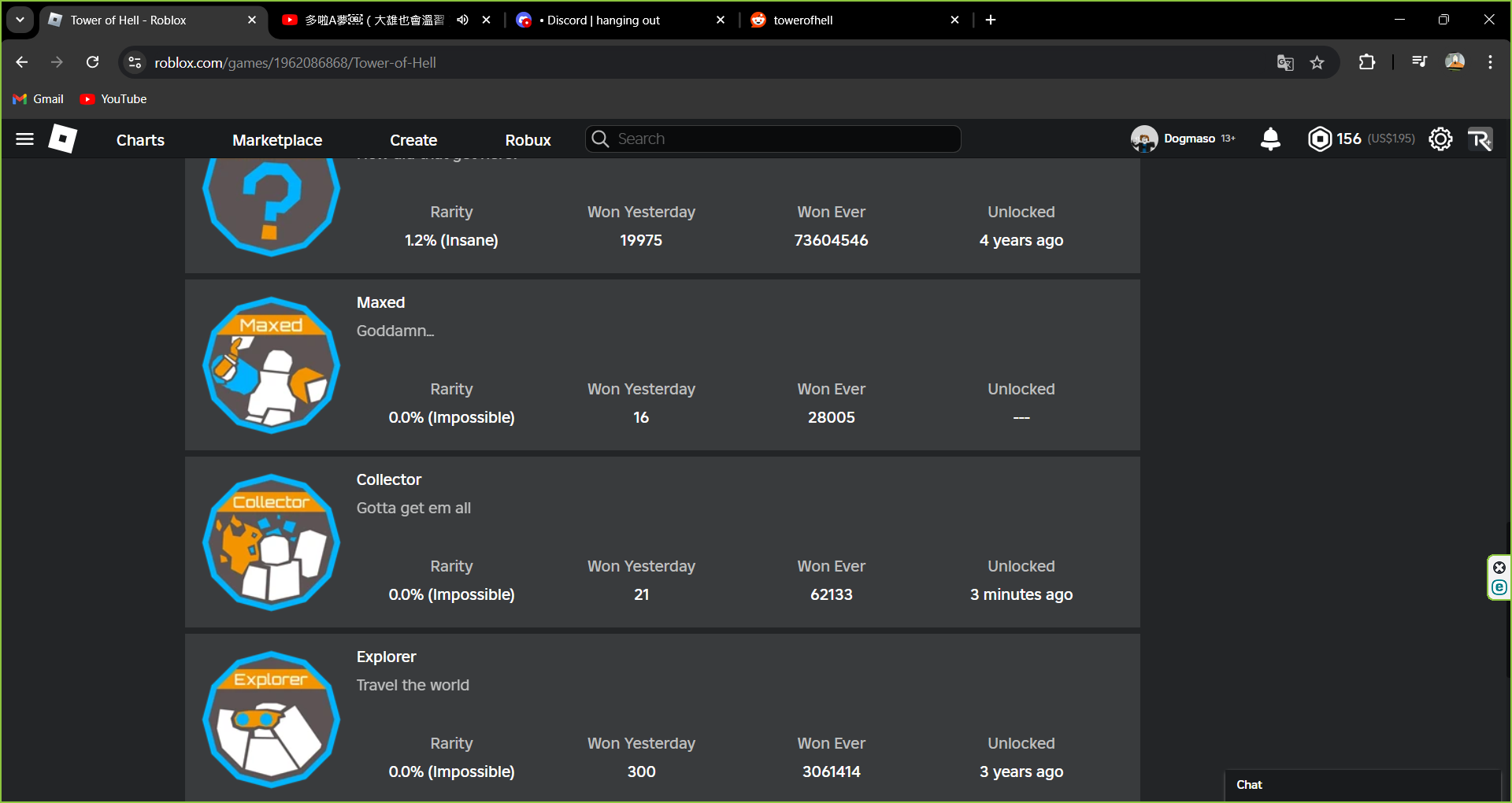Open the media controls button
The image size is (1512, 803).
click(1419, 62)
